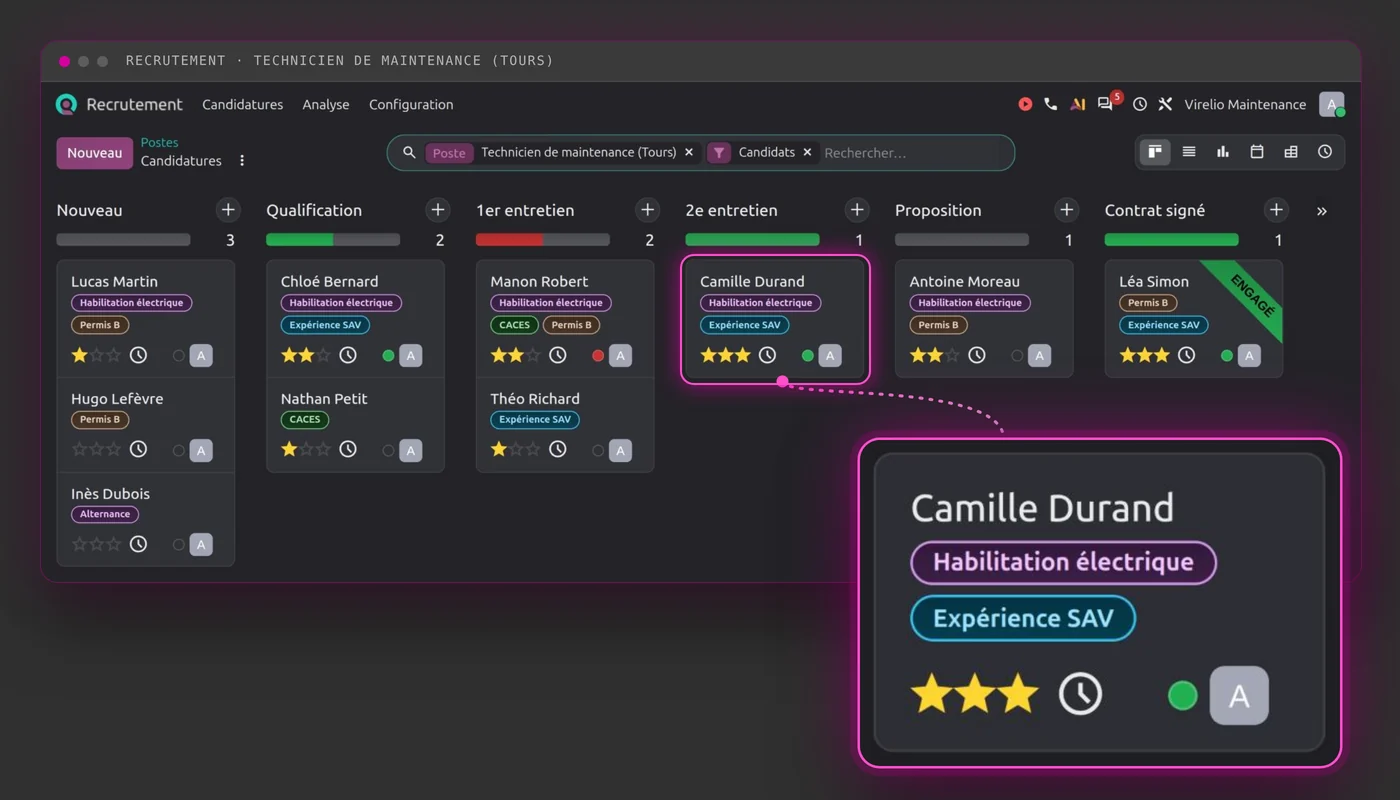Toggle third priority star on Chloé Bernard
The height and width of the screenshot is (800, 1400).
pos(323,355)
